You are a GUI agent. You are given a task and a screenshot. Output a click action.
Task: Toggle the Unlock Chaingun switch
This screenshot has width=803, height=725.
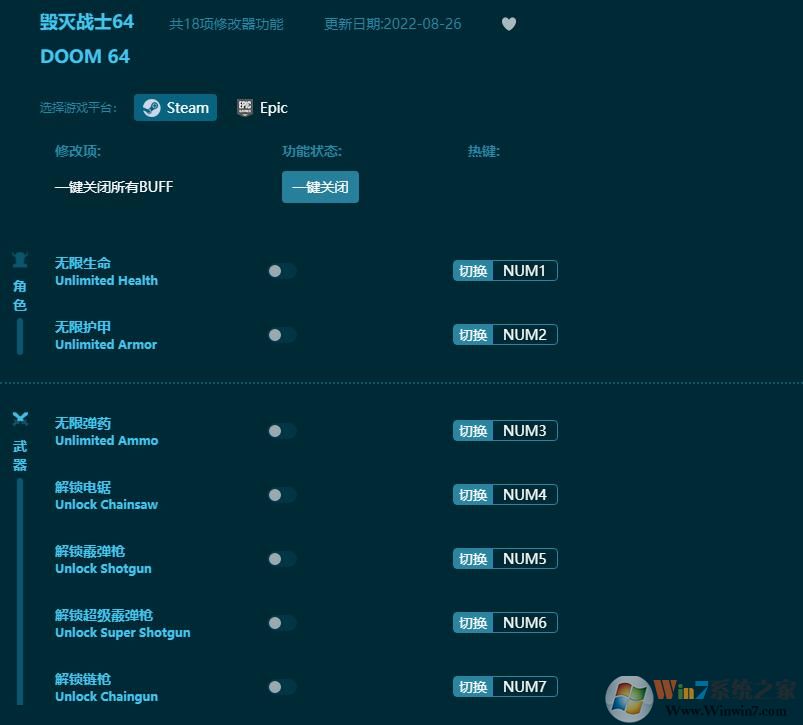(x=281, y=686)
